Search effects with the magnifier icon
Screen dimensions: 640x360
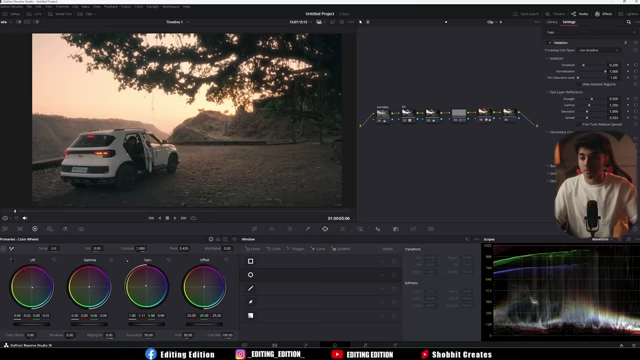[629, 22]
